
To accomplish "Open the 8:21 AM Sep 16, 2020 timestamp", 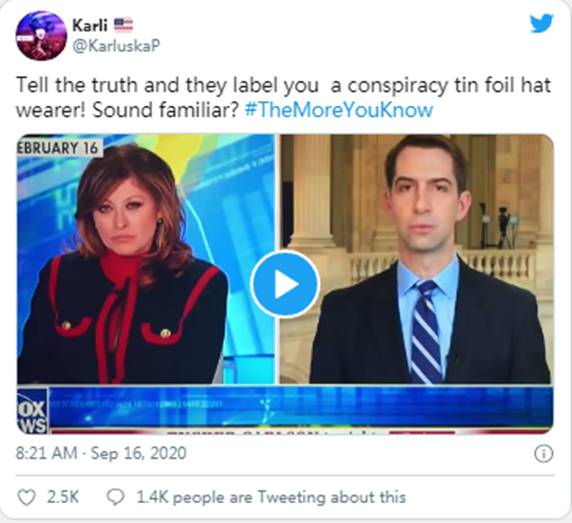I will 101,453.
